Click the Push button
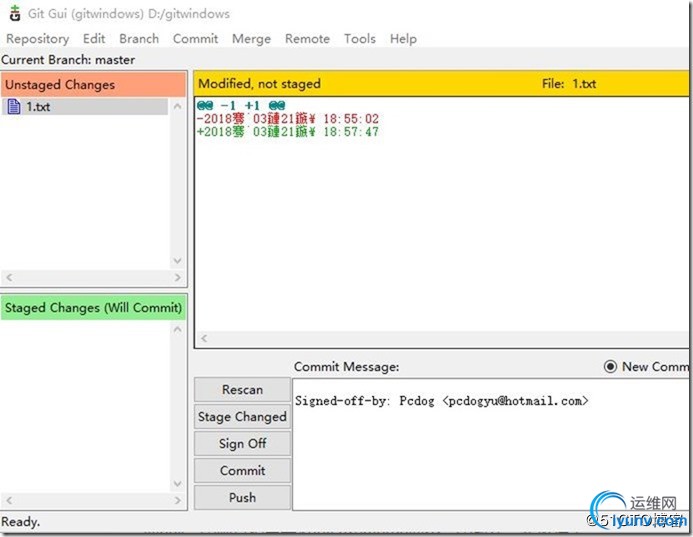Screen dimensions: 693x537 click(x=242, y=497)
